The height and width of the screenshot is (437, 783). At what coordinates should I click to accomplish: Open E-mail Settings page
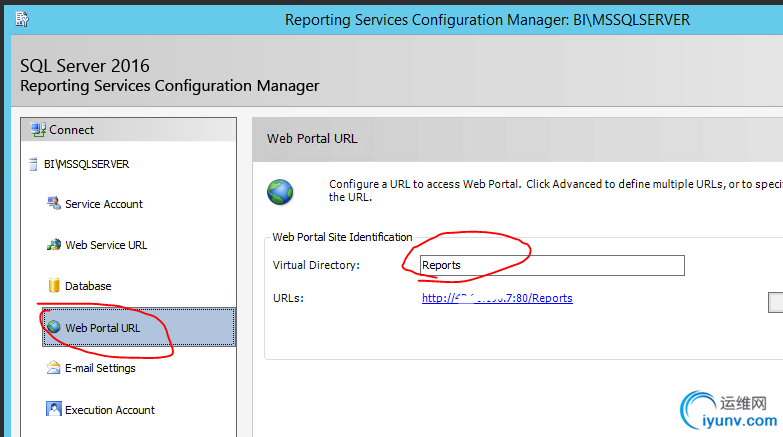point(100,368)
